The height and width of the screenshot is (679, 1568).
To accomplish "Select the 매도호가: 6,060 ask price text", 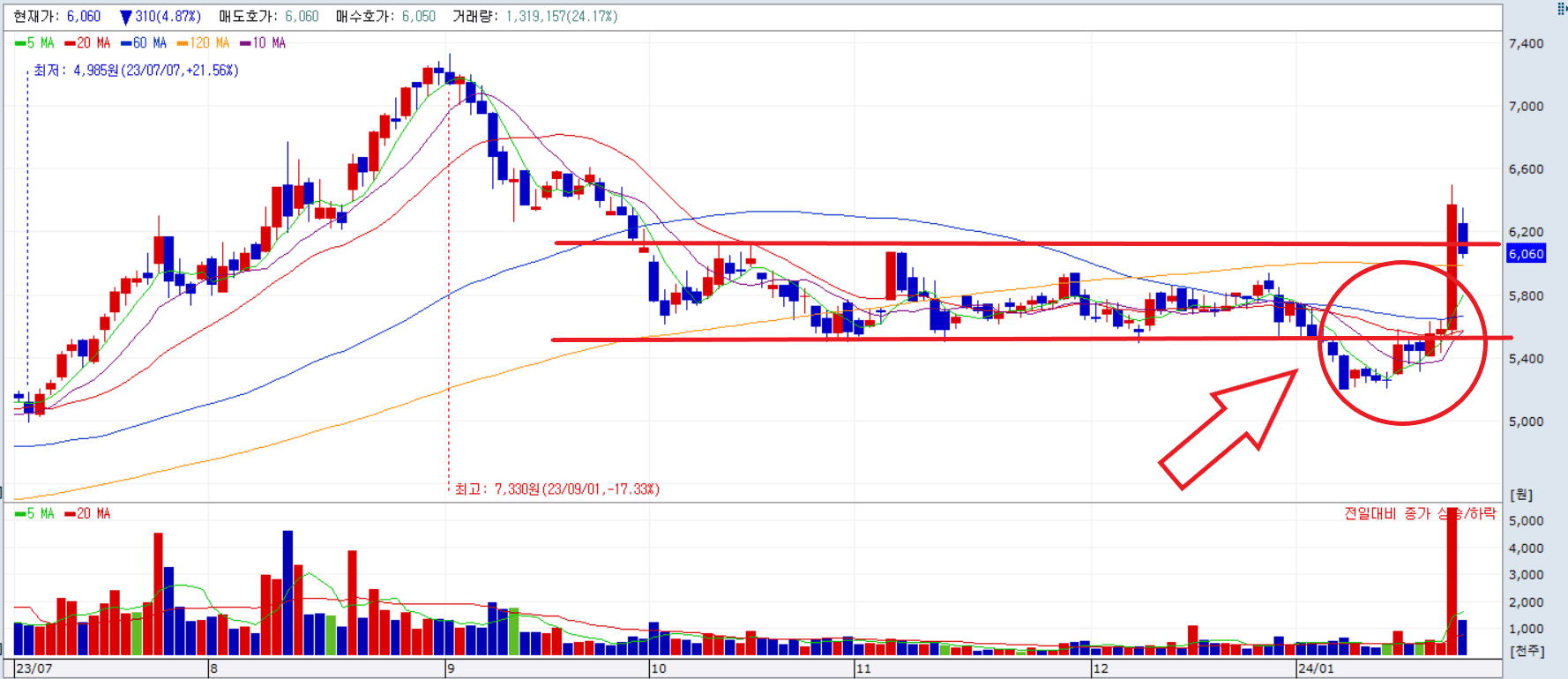I will [269, 17].
